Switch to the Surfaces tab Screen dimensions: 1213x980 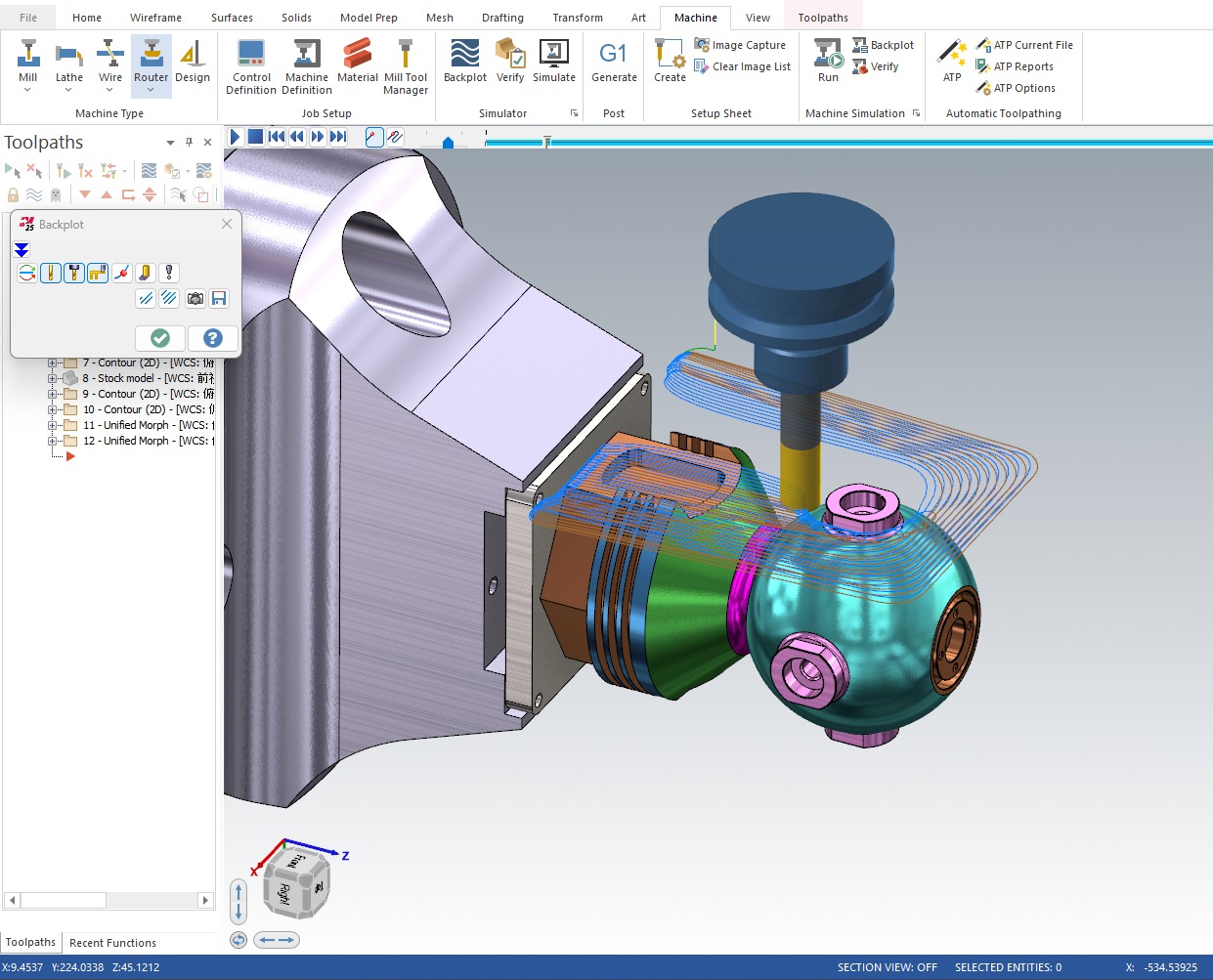[x=233, y=18]
